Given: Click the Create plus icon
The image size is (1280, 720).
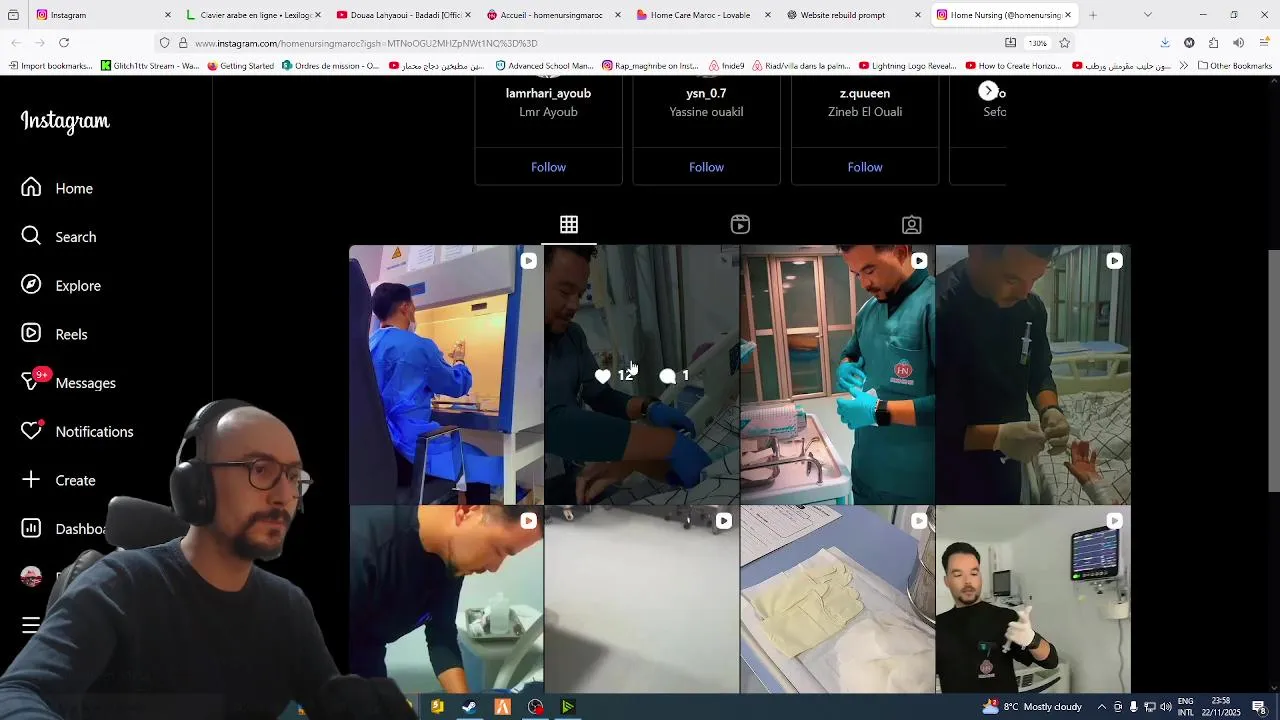Looking at the screenshot, I should [x=31, y=480].
